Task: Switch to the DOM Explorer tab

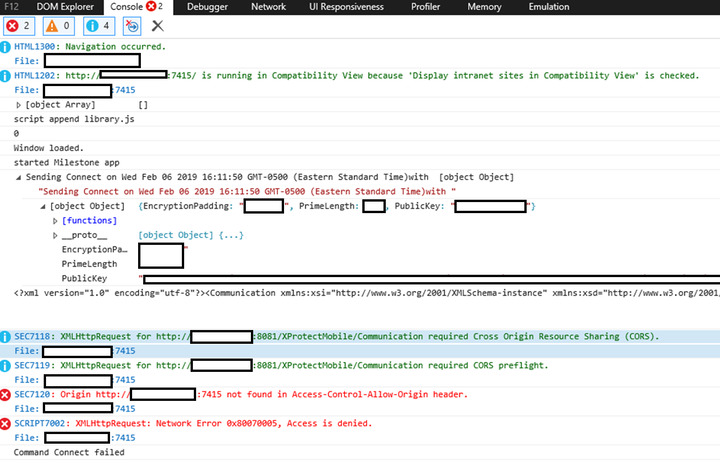Action: click(64, 7)
